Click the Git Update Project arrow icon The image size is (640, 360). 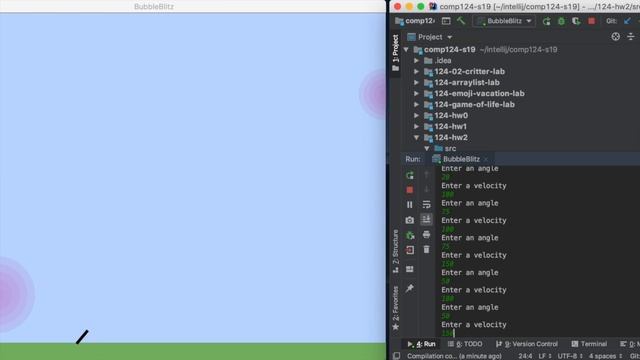click(627, 21)
